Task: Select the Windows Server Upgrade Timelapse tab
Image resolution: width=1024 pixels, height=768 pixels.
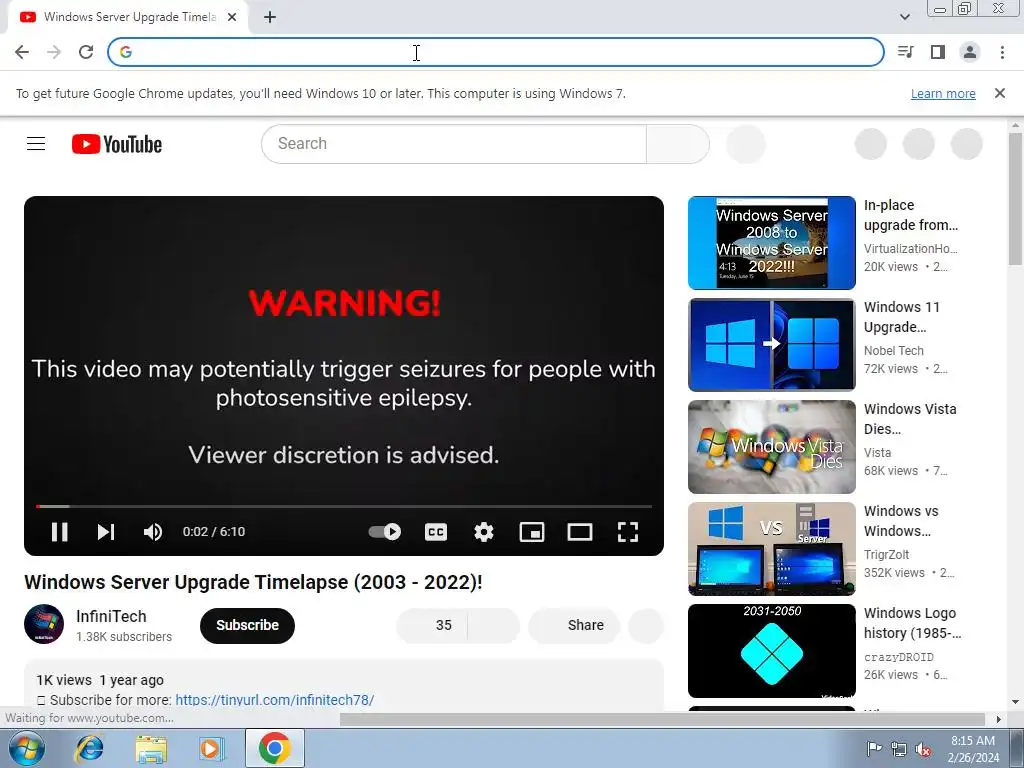Action: pyautogui.click(x=128, y=17)
